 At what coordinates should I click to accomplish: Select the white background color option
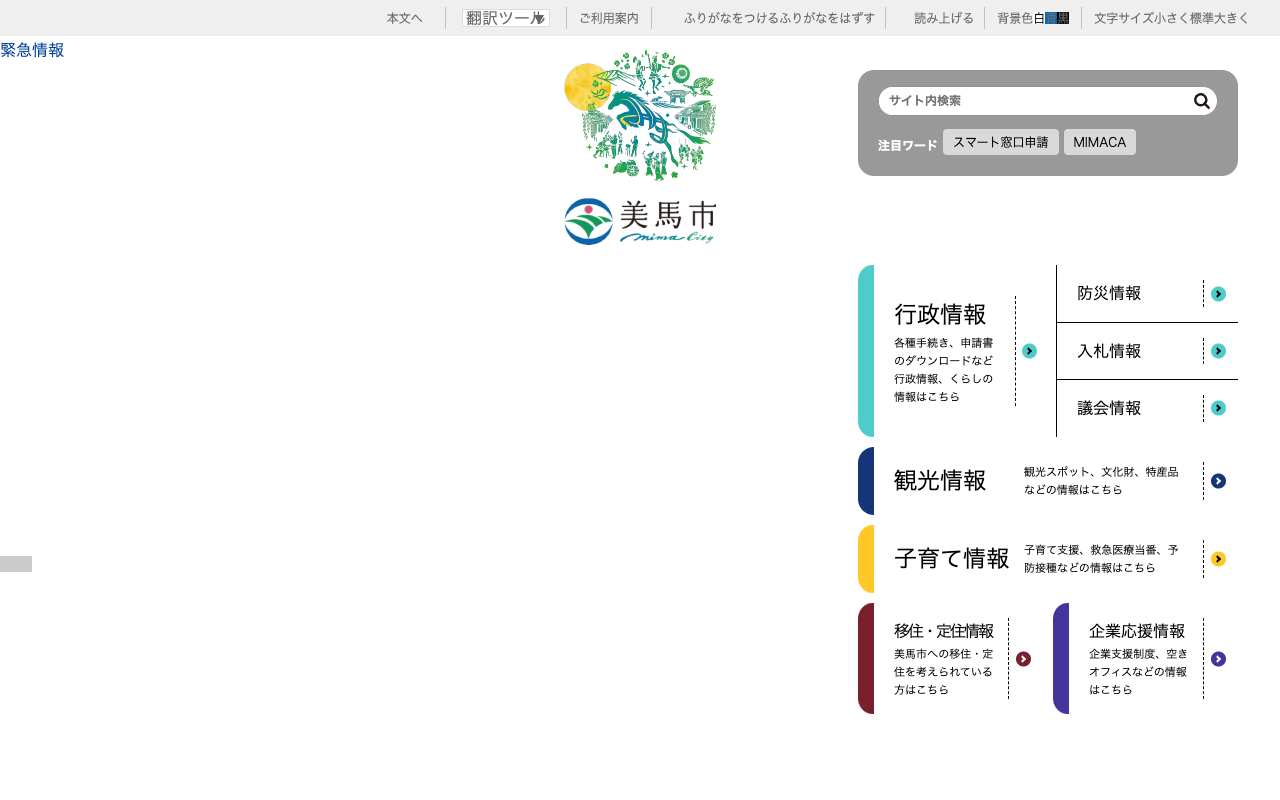point(1039,18)
